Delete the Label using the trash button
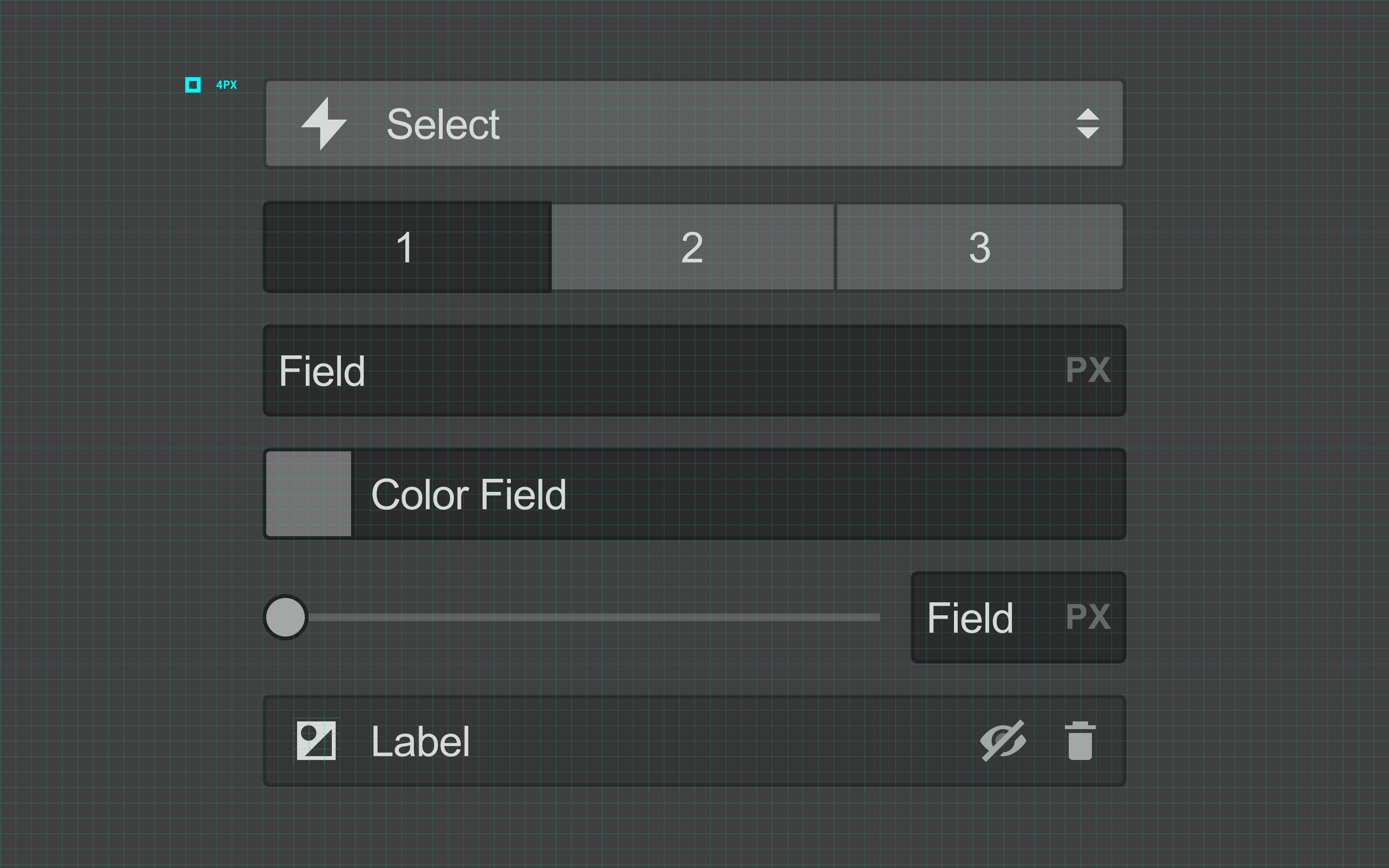The width and height of the screenshot is (1389, 868). 1081,740
